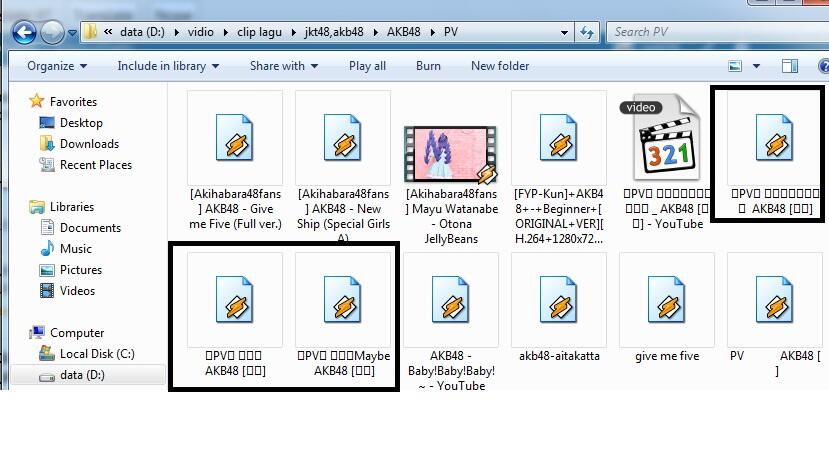829x460 pixels.
Task: Click the file name text give me five
Action: click(x=667, y=356)
